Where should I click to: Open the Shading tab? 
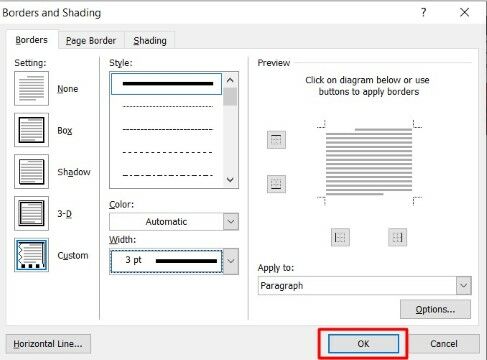tap(150, 41)
